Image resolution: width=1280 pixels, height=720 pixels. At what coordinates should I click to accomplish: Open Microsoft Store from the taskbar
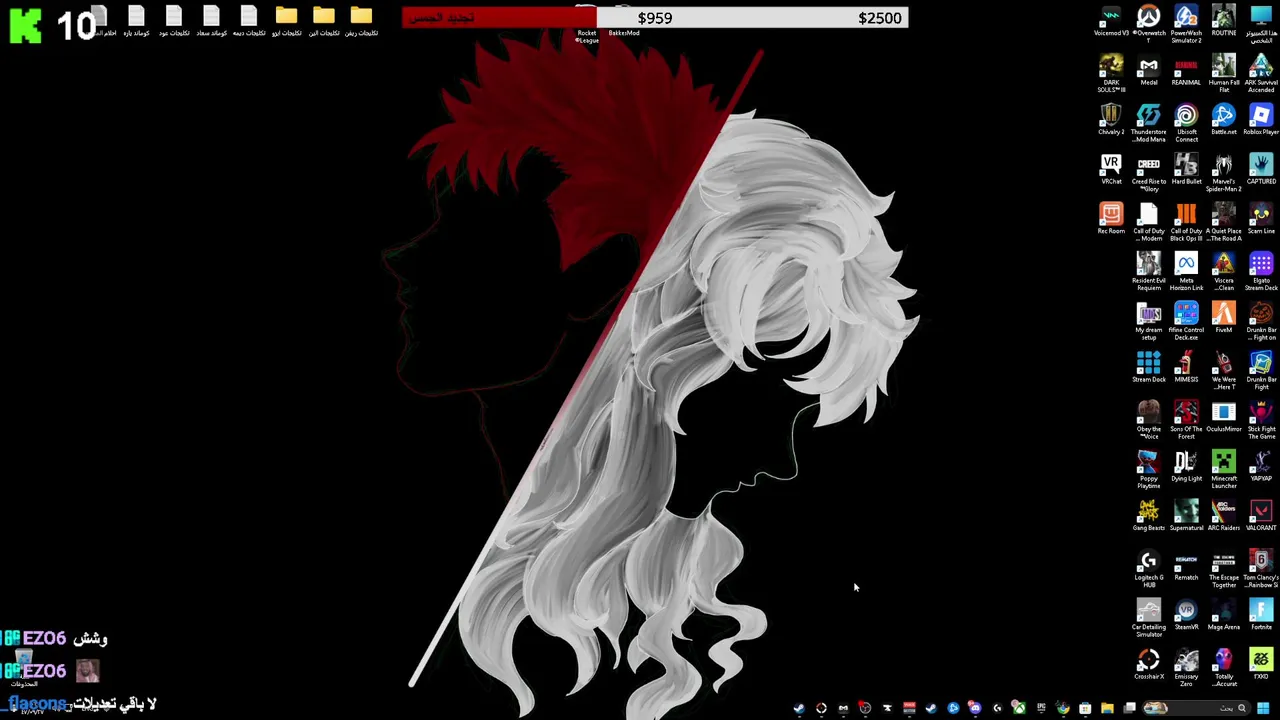pos(1085,708)
